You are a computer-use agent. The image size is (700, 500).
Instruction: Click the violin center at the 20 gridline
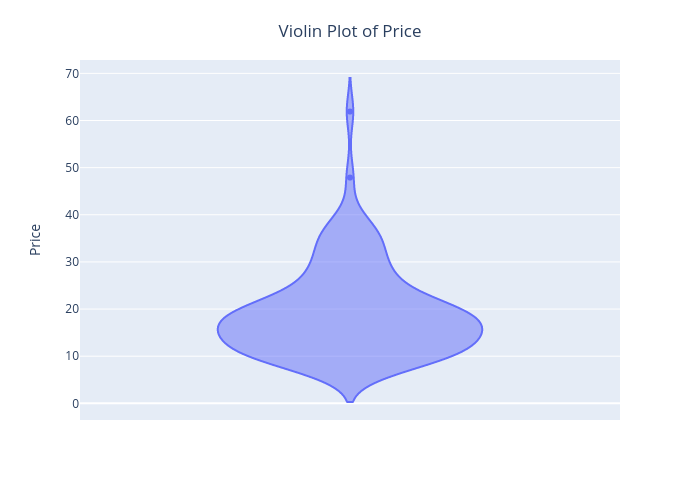(350, 309)
